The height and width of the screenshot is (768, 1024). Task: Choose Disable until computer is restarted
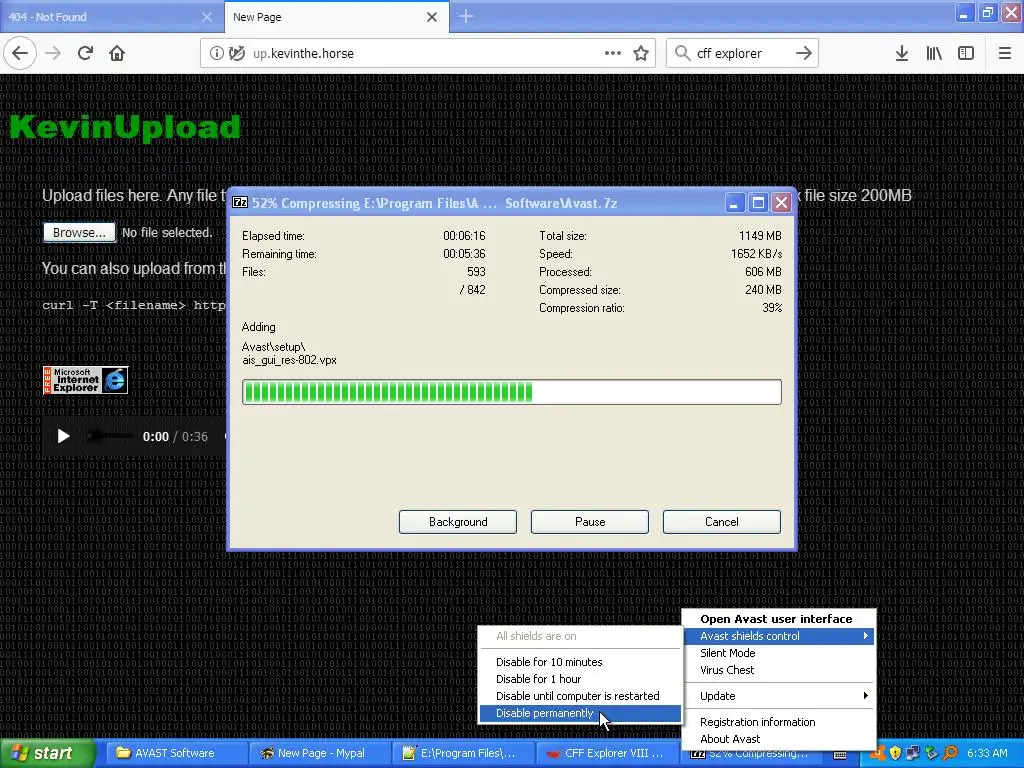[580, 696]
